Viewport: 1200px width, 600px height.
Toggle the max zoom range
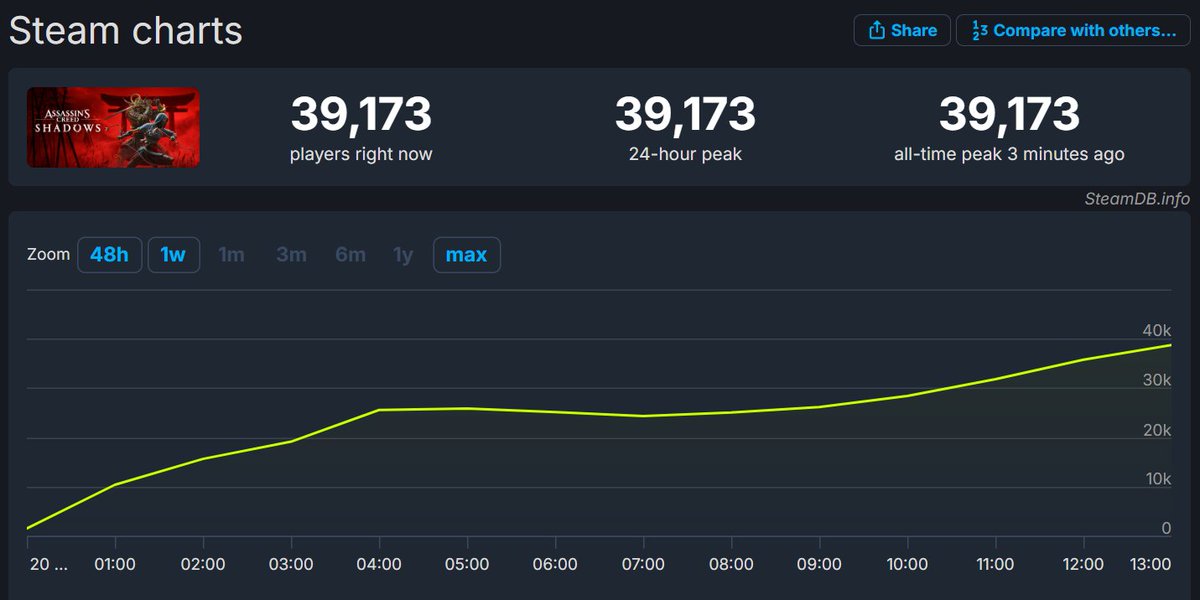466,254
